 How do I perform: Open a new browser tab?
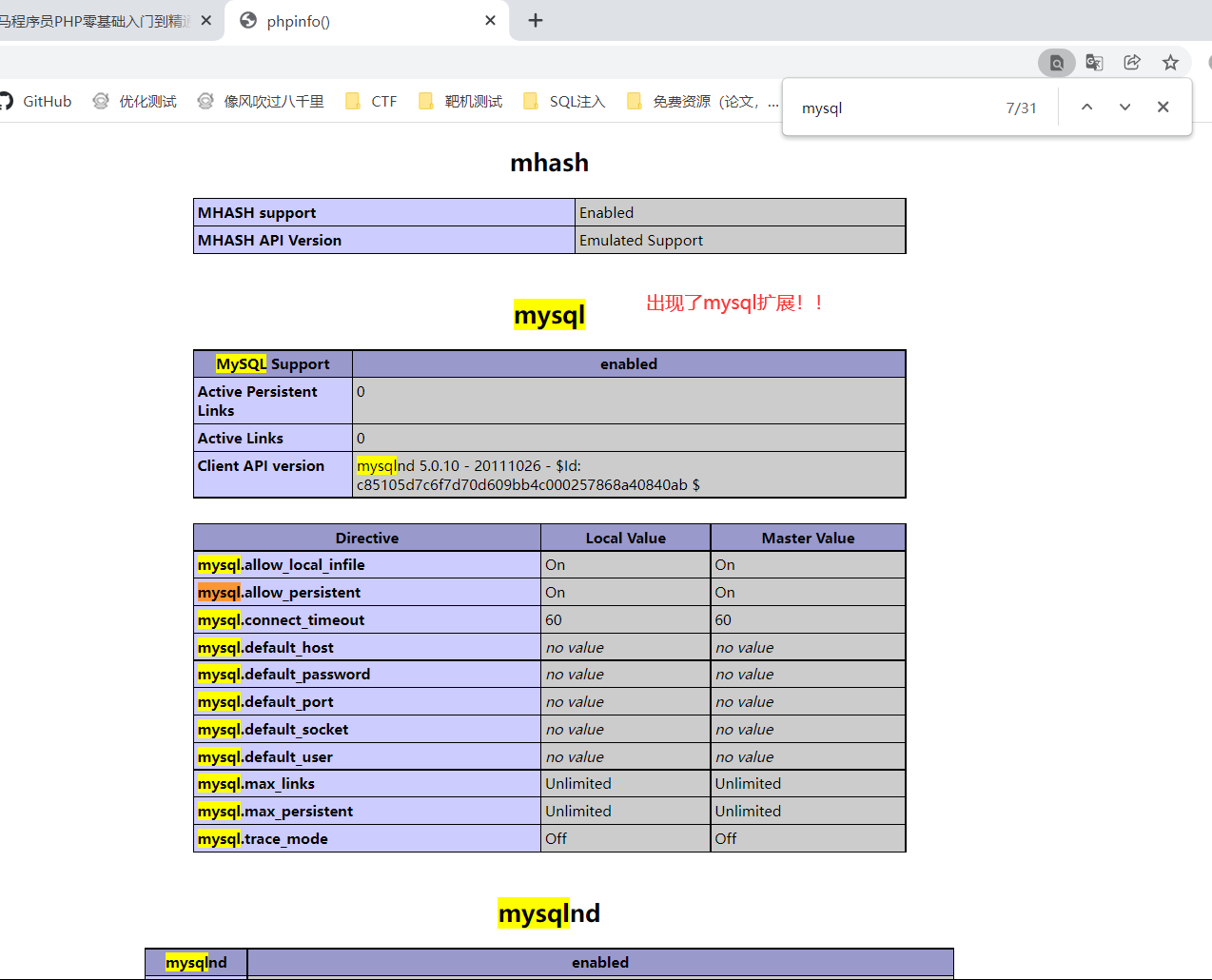[536, 20]
